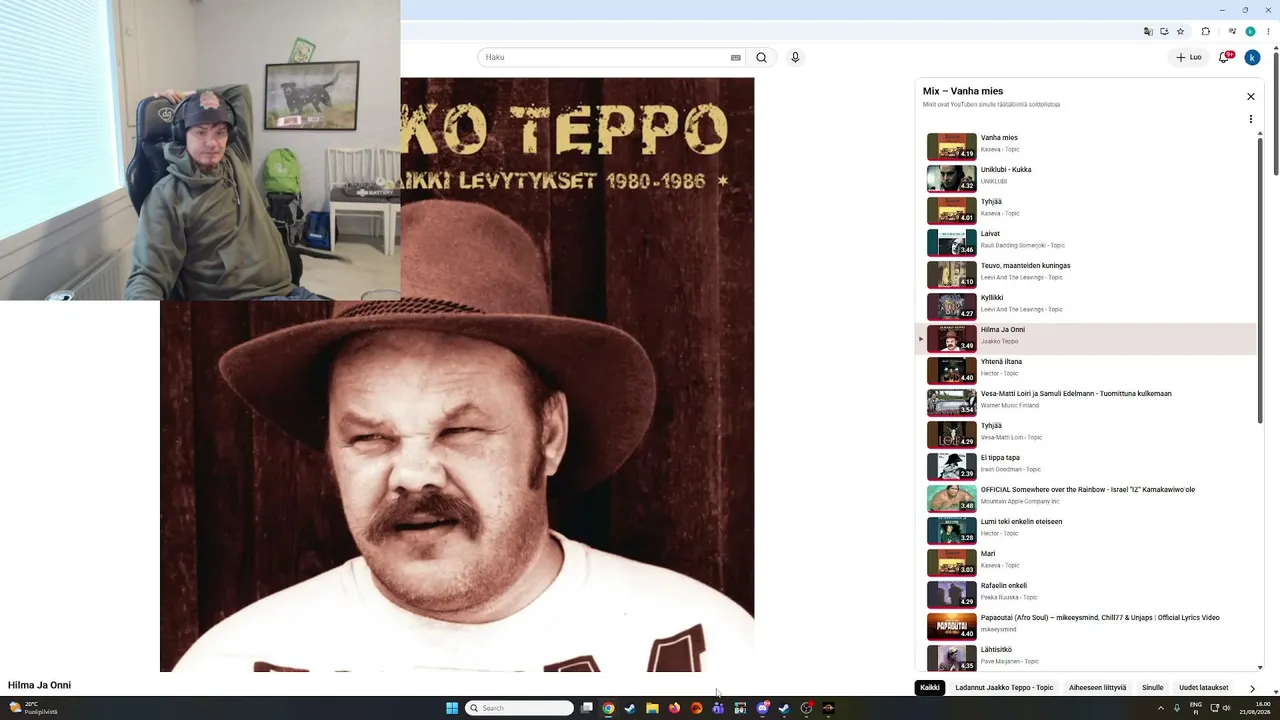Play Laivat by Rauli Badding Somerjoki
Viewport: 1280px width, 720px height.
point(1085,242)
